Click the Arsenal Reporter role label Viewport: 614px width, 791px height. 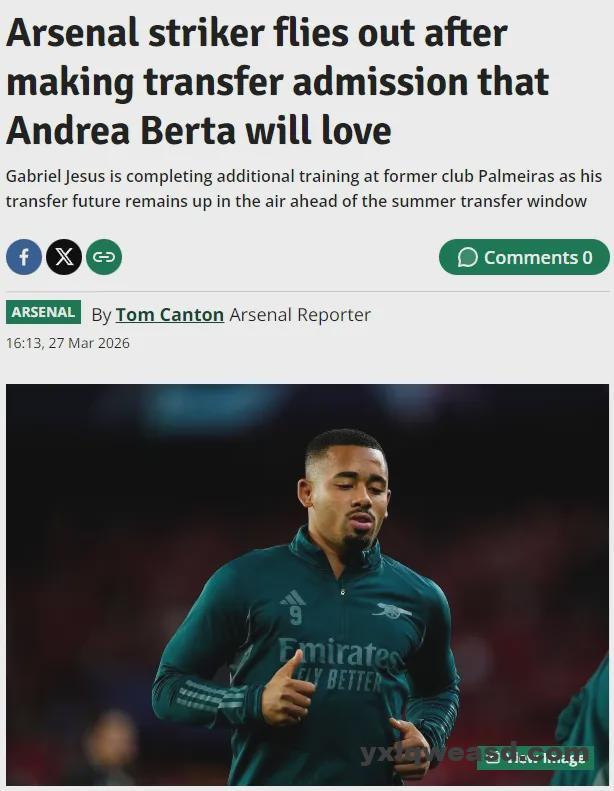coord(300,315)
